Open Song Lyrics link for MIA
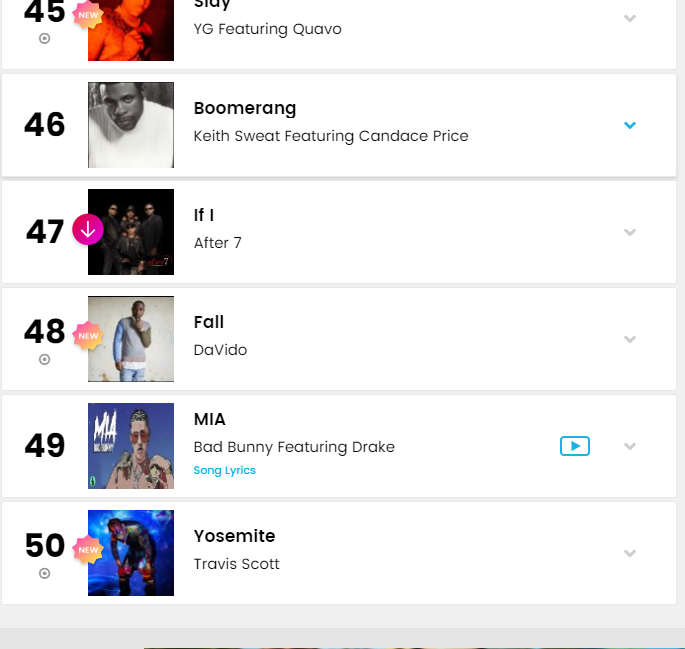The width and height of the screenshot is (685, 649). 225,470
